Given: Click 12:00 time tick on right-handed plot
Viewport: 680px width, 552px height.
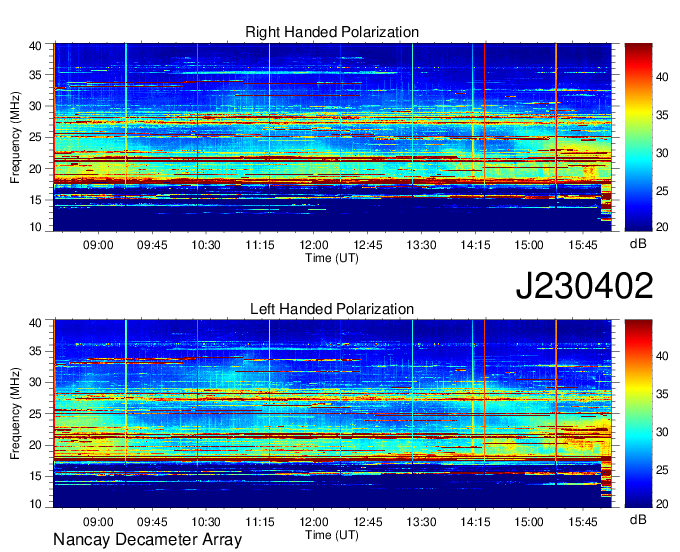Looking at the screenshot, I should (x=314, y=245).
